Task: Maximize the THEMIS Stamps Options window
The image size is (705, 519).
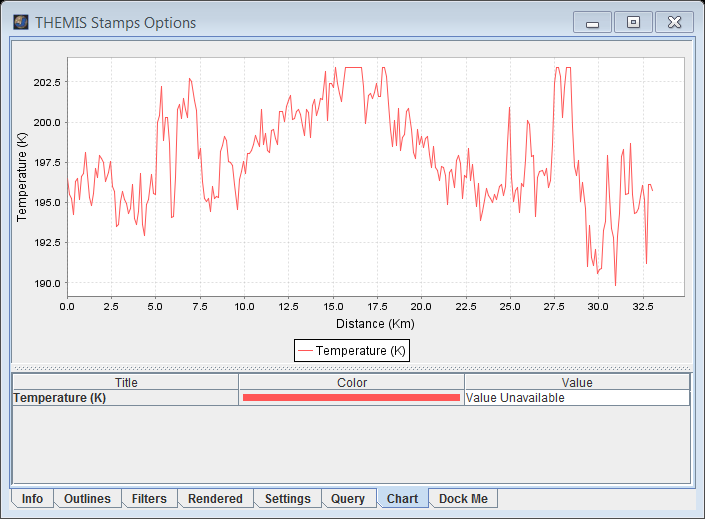Action: 633,22
